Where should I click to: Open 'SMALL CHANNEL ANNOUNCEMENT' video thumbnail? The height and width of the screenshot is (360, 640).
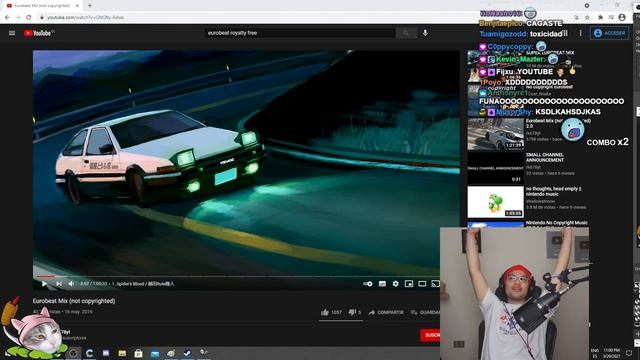(496, 168)
